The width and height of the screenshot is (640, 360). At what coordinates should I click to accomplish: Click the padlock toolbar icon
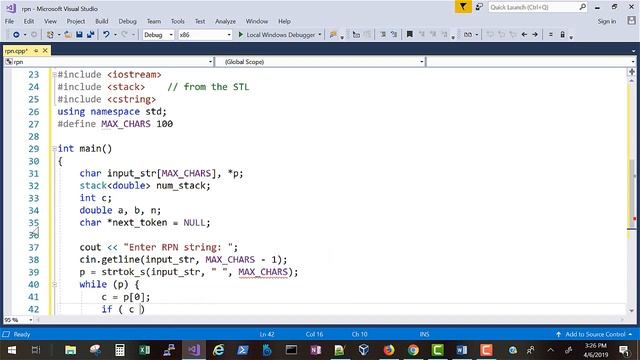pyautogui.click(x=562, y=35)
